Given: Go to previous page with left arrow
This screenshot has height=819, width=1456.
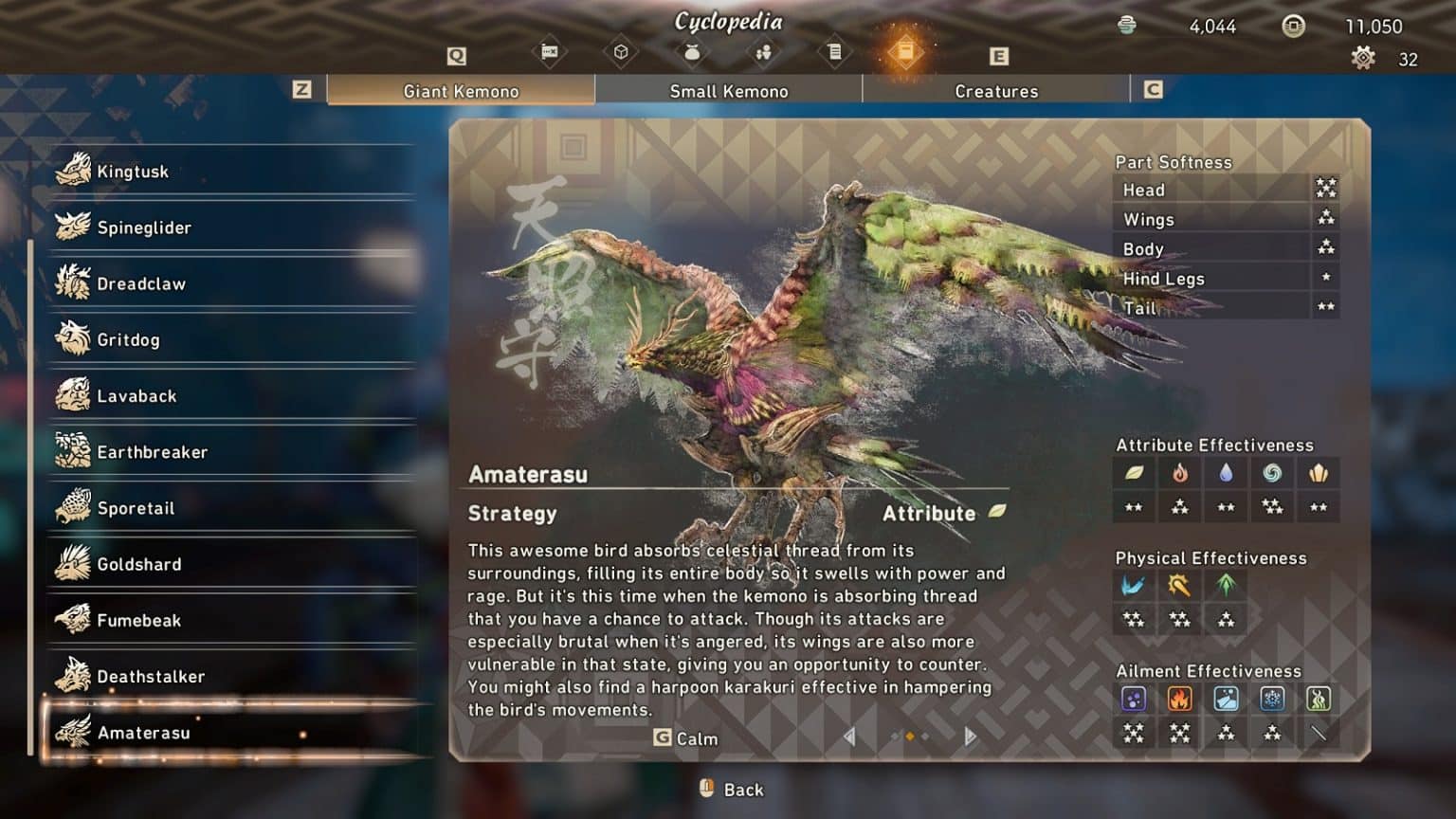Looking at the screenshot, I should (x=849, y=737).
